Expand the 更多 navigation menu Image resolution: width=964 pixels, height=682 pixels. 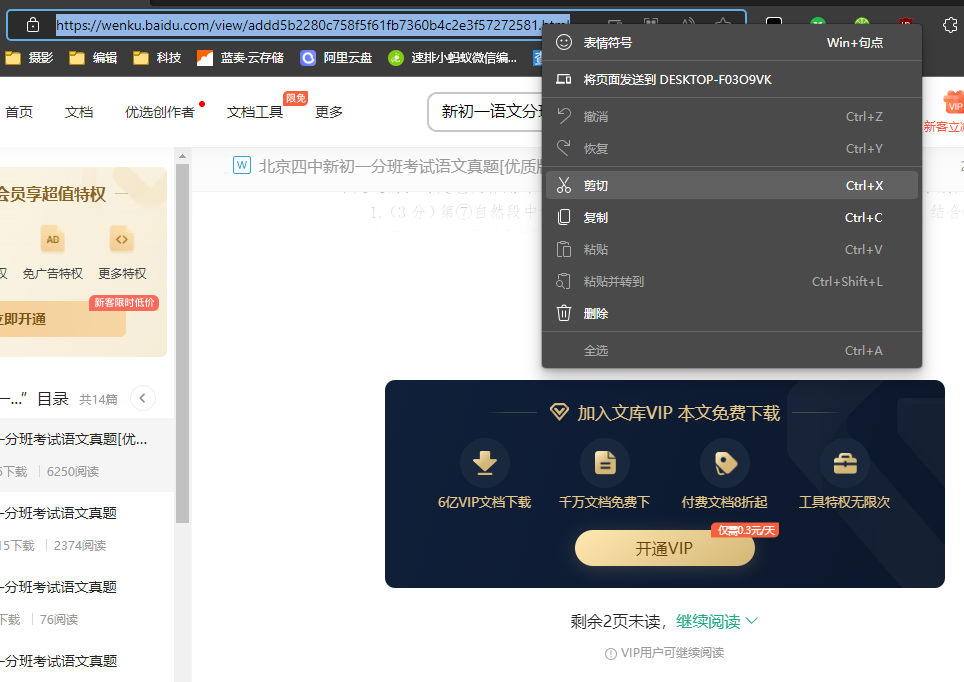329,112
